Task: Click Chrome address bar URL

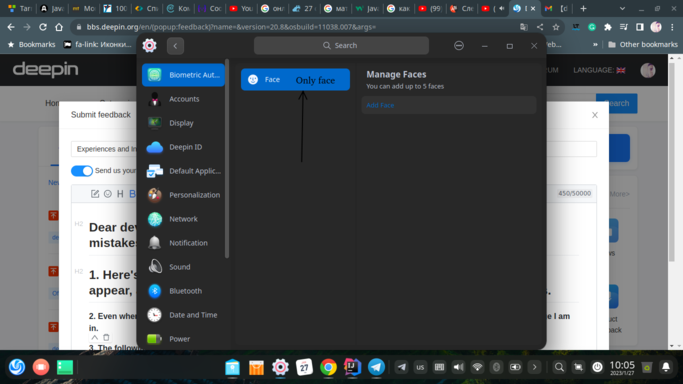Action: point(231,27)
